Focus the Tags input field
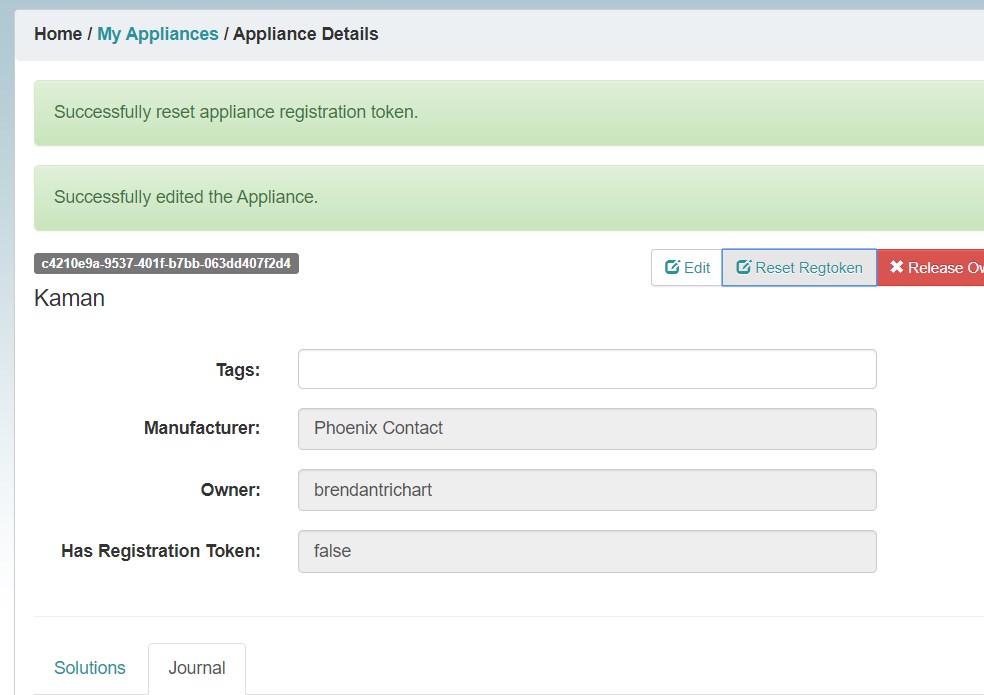The height and width of the screenshot is (695, 984). pyautogui.click(x=587, y=369)
